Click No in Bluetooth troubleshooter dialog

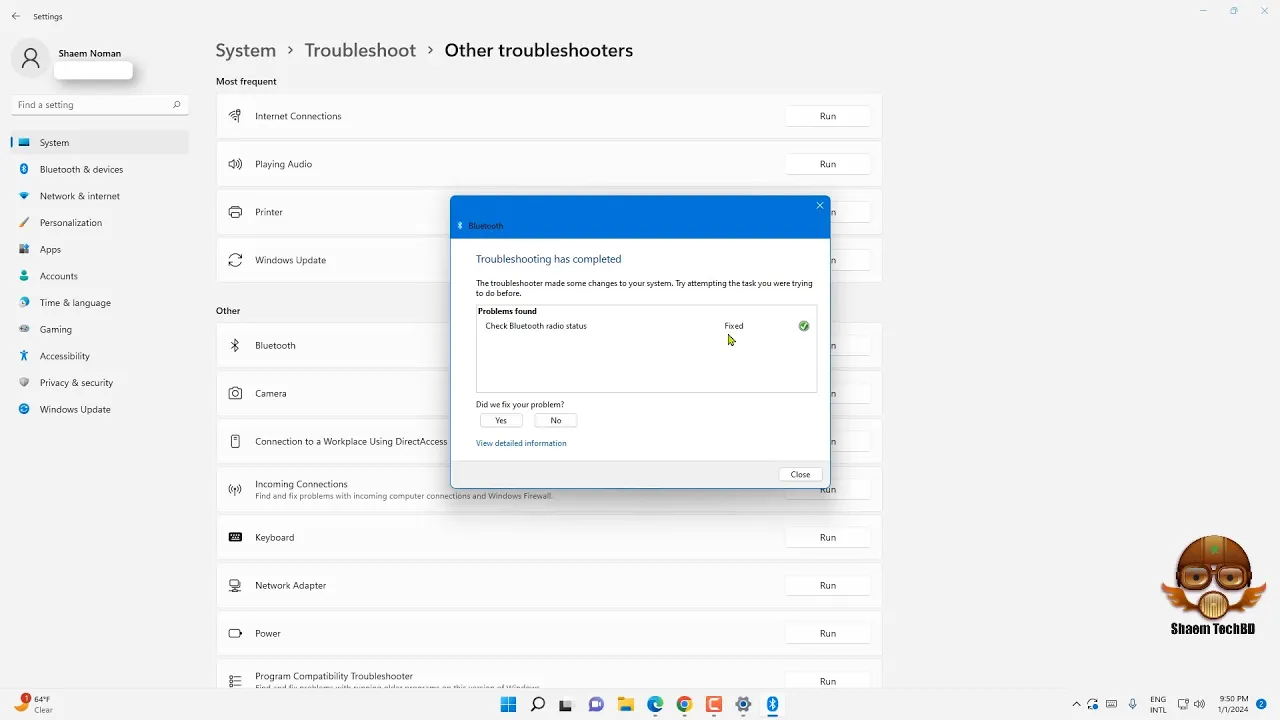tap(556, 420)
